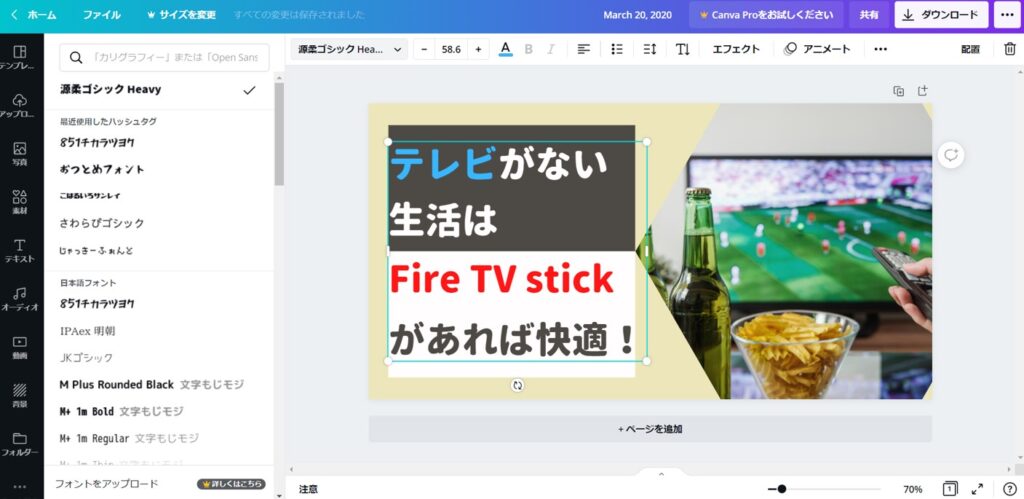The image size is (1024, 499).
Task: Open the Background (背景) sidebar tab
Action: point(20,395)
